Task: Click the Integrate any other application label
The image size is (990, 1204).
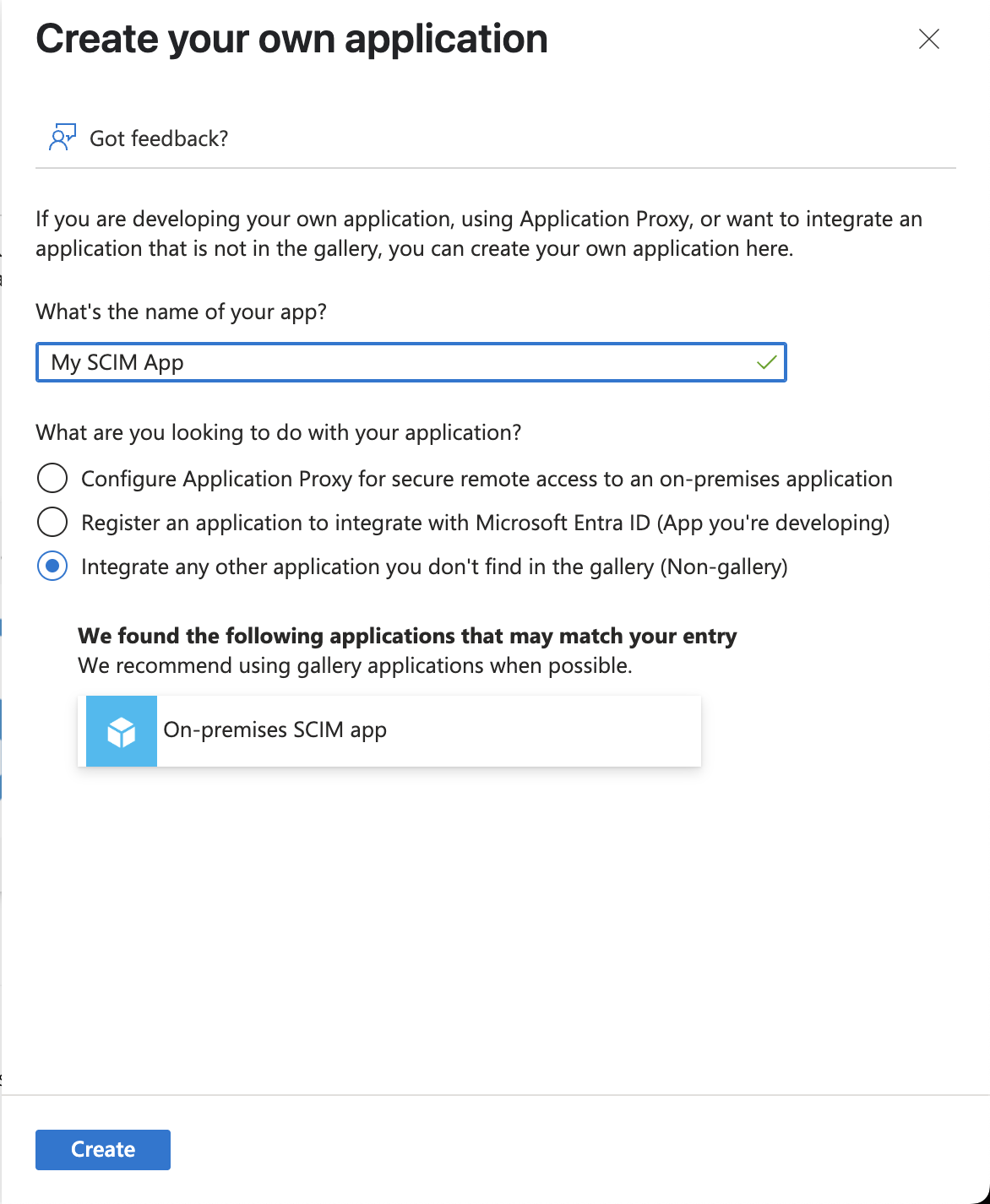Action: pyautogui.click(x=433, y=567)
